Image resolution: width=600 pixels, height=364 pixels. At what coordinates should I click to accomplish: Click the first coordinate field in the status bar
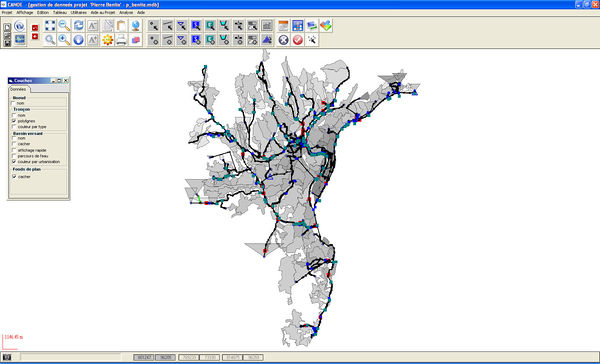point(144,357)
